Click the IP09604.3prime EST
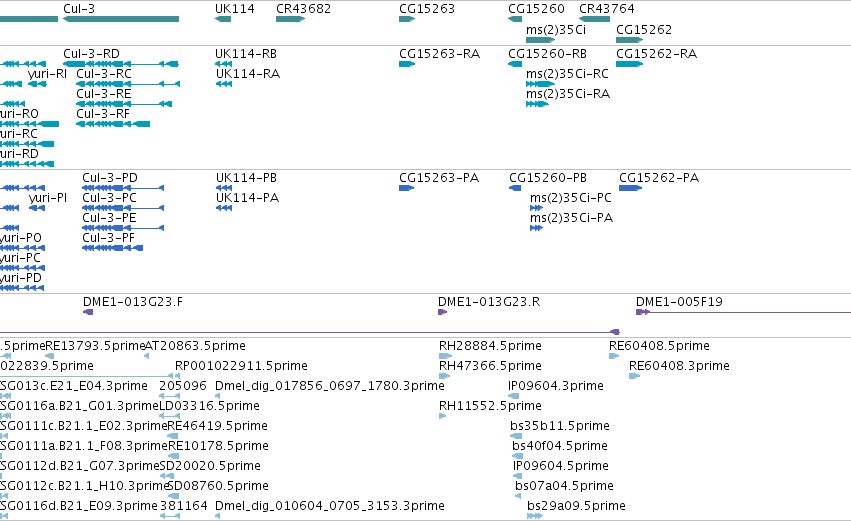The image size is (851, 521). click(x=513, y=397)
